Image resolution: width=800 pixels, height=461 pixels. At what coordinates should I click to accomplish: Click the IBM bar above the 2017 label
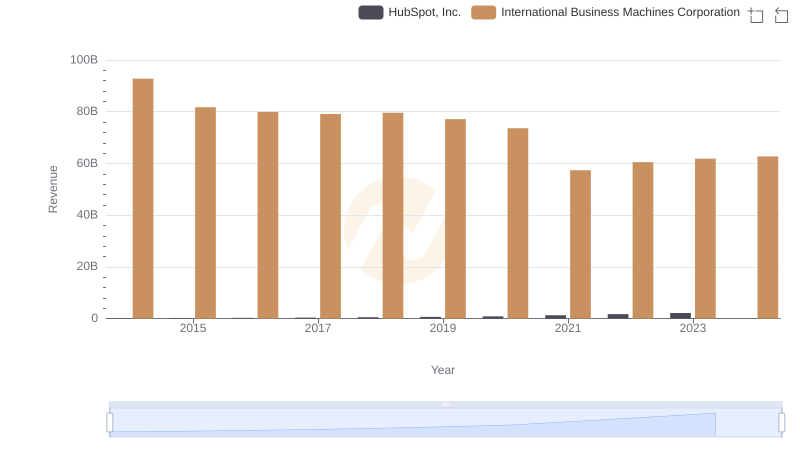331,216
